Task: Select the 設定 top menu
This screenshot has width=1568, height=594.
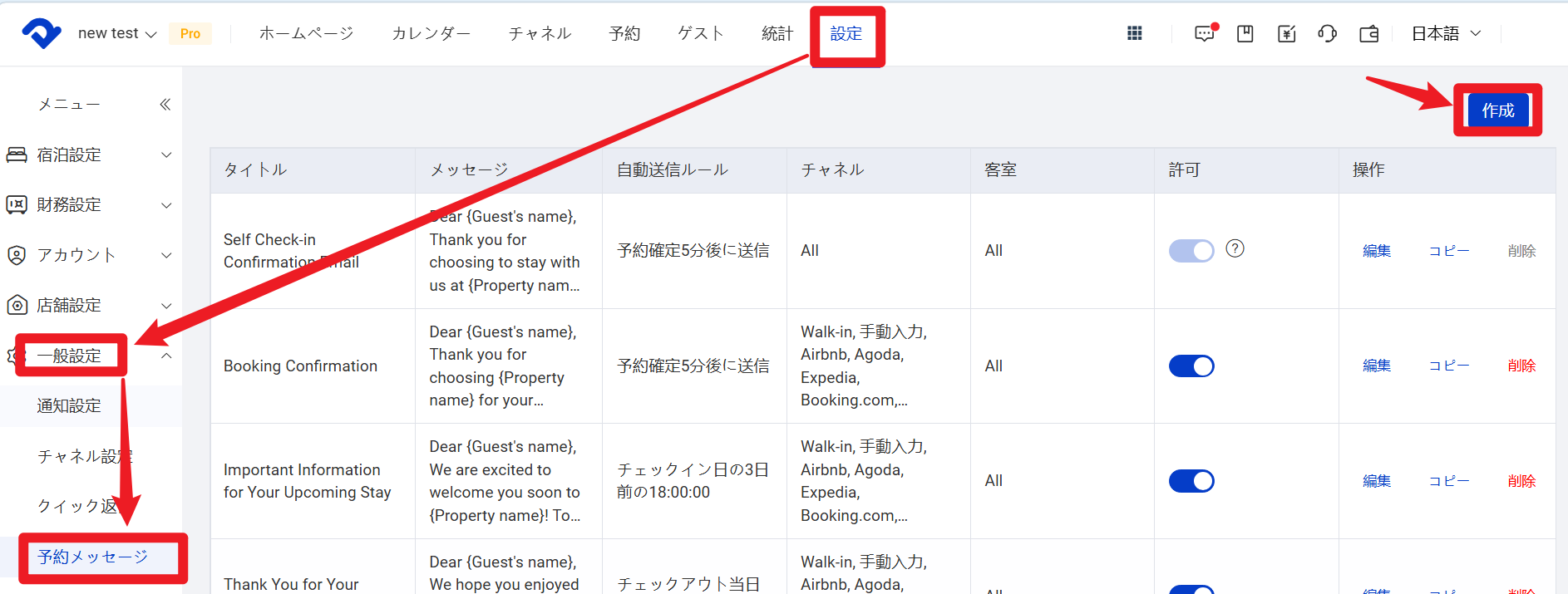Action: click(846, 33)
